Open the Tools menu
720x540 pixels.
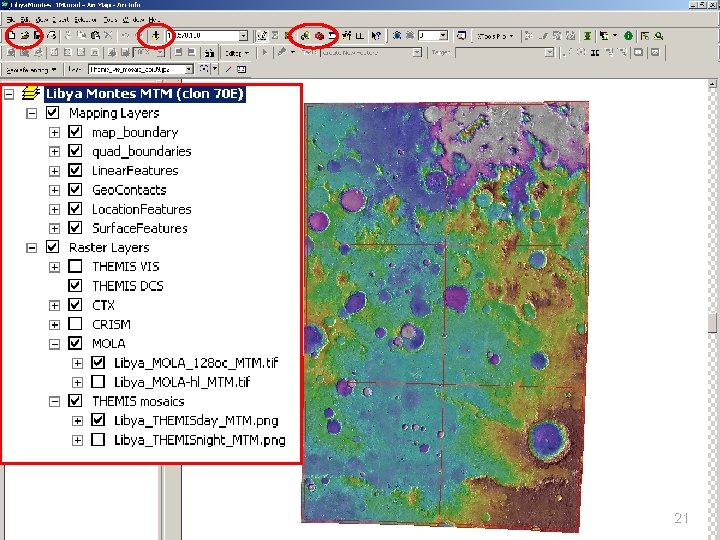pos(110,20)
